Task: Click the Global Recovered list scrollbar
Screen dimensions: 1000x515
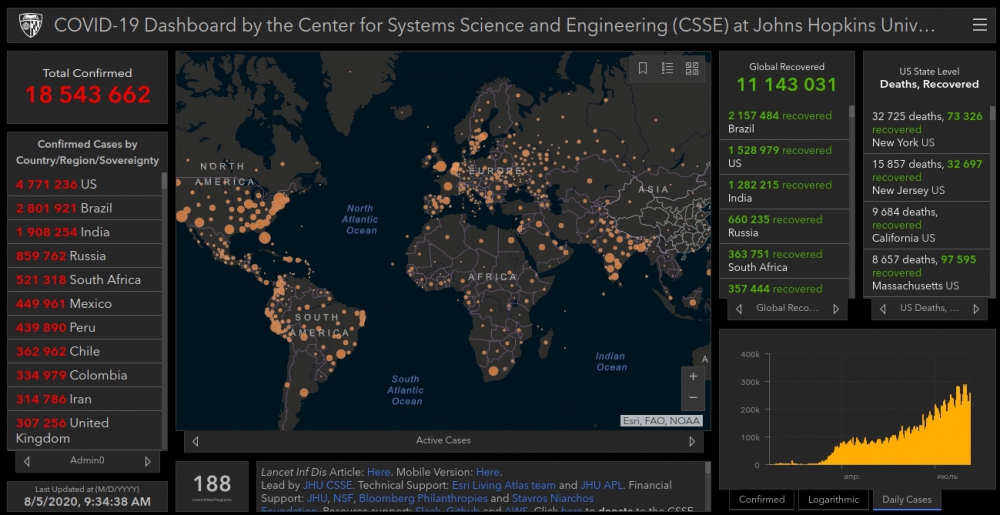Action: (x=852, y=200)
